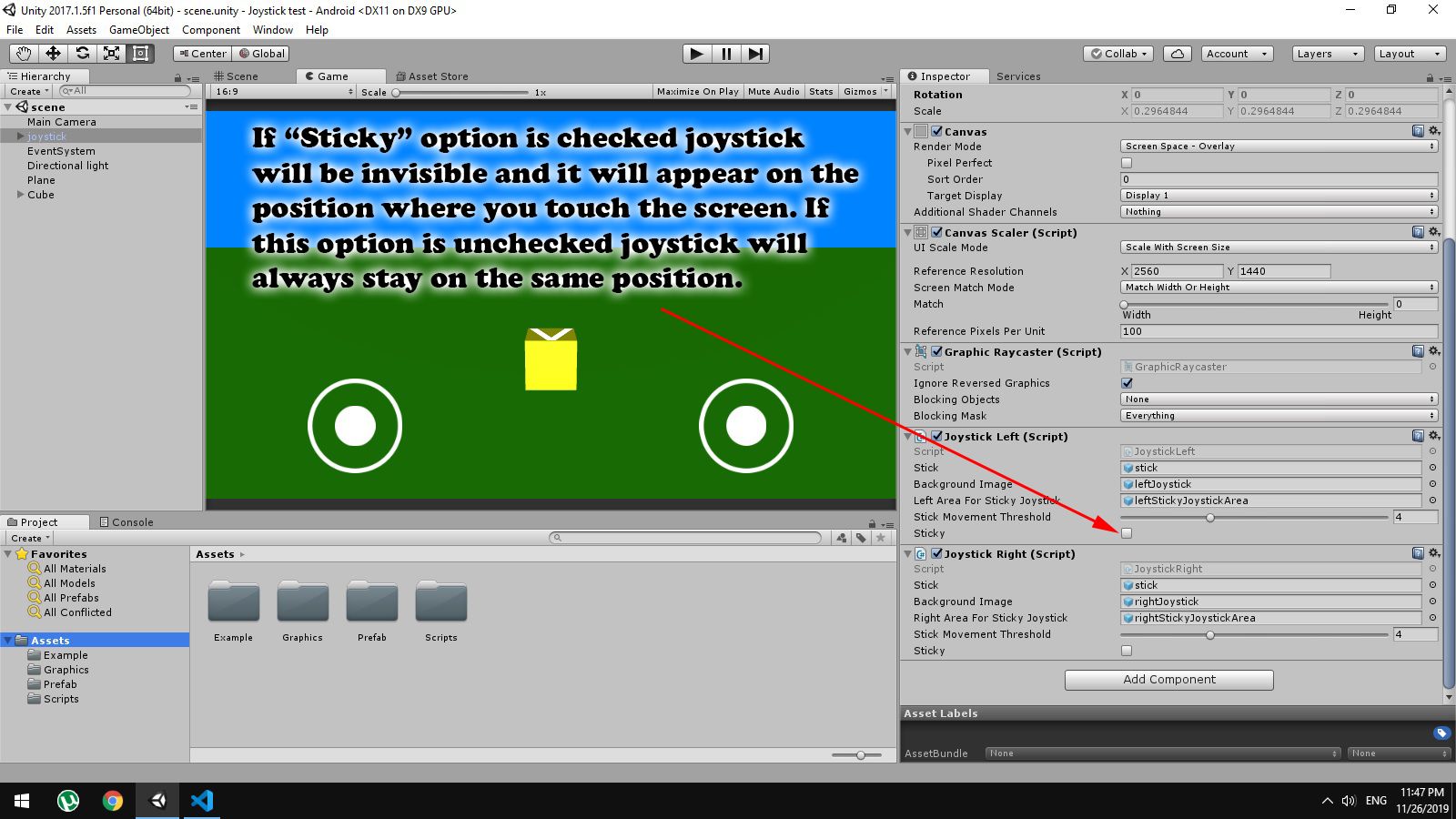The width and height of the screenshot is (1456, 819).
Task: Open Visual Studio Code from taskbar
Action: coord(202,801)
